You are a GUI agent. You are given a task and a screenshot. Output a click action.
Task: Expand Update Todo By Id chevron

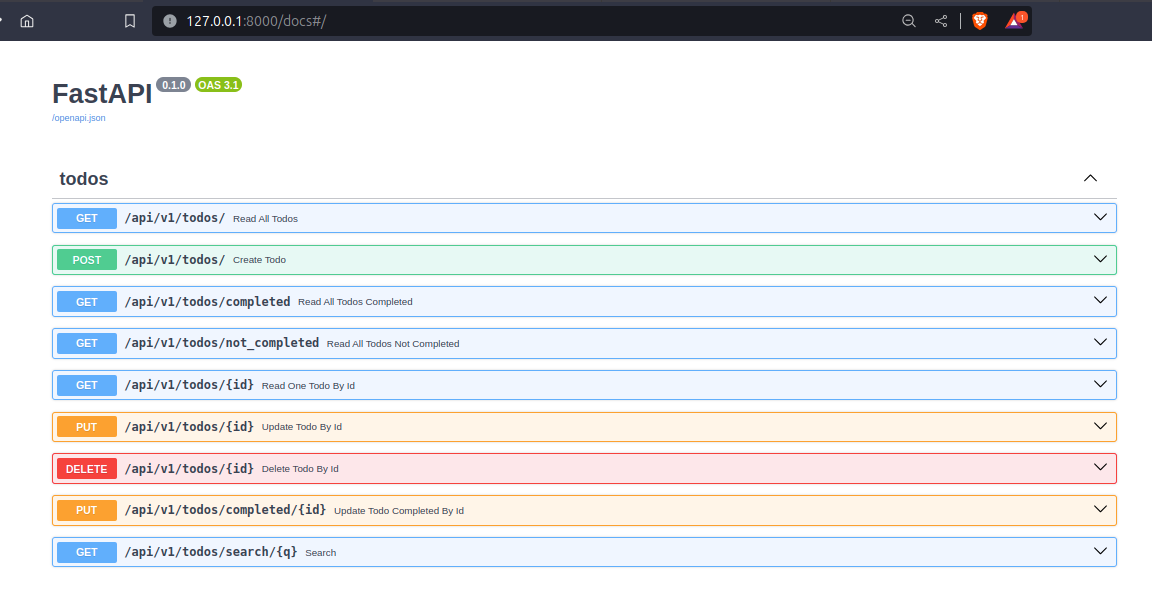1100,426
